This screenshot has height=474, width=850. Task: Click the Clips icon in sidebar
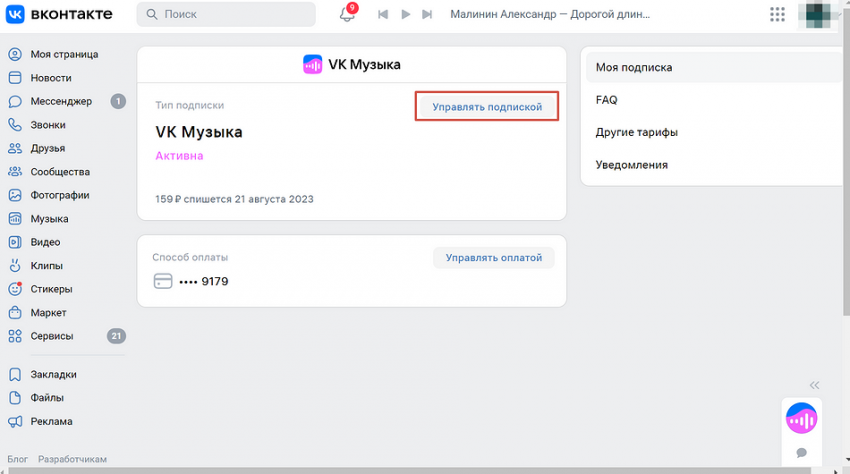coord(15,266)
